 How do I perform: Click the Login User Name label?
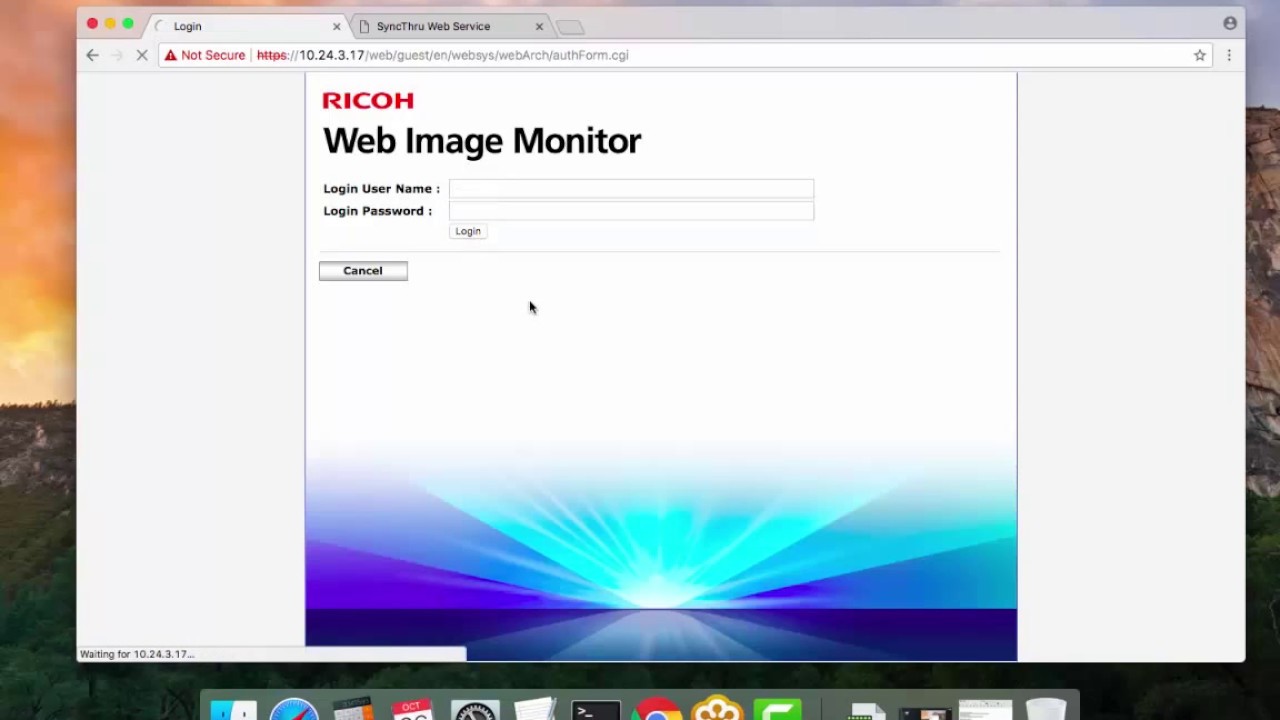click(x=381, y=189)
